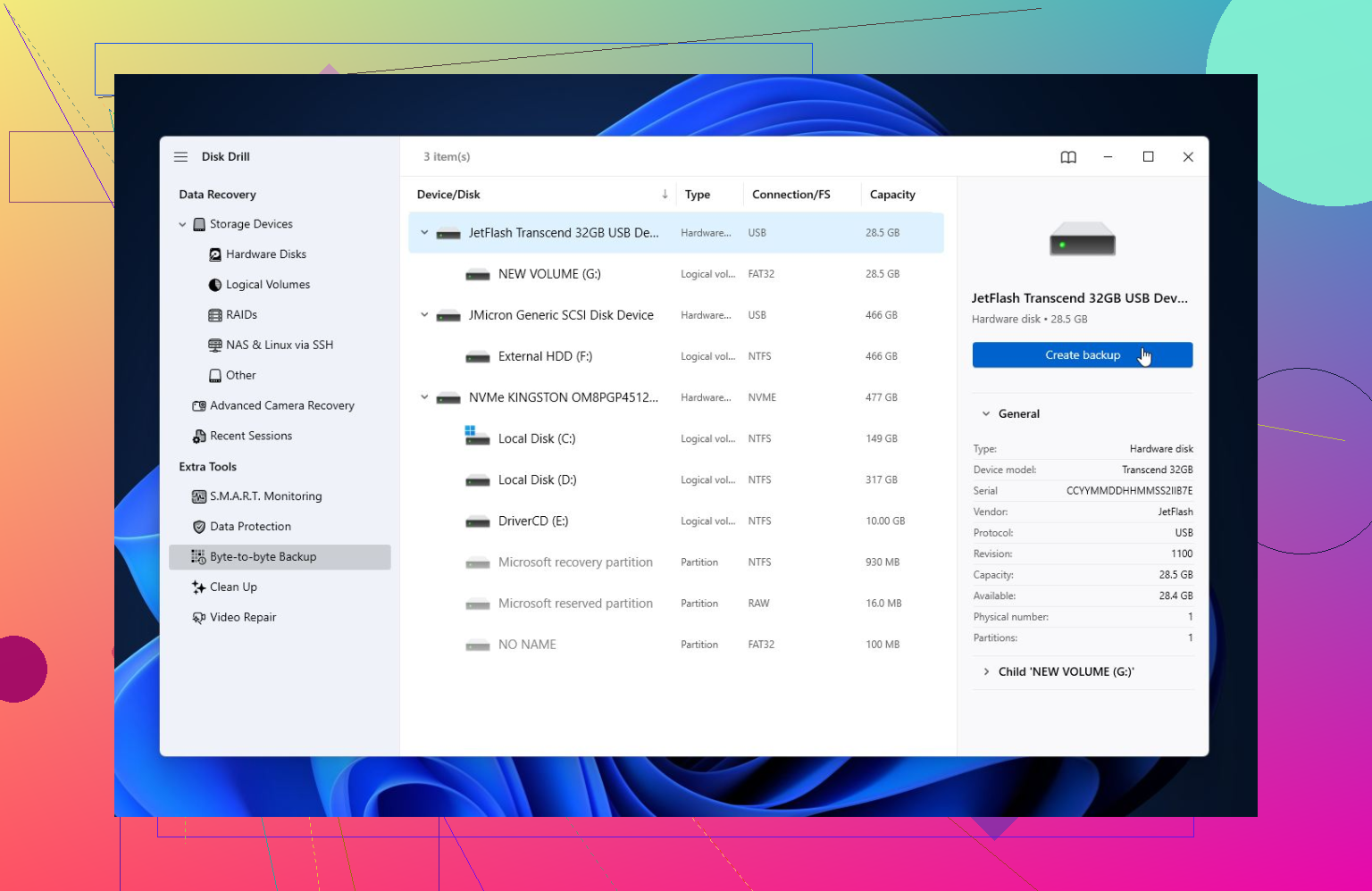Click the Hardware Disks icon in sidebar

pos(215,254)
